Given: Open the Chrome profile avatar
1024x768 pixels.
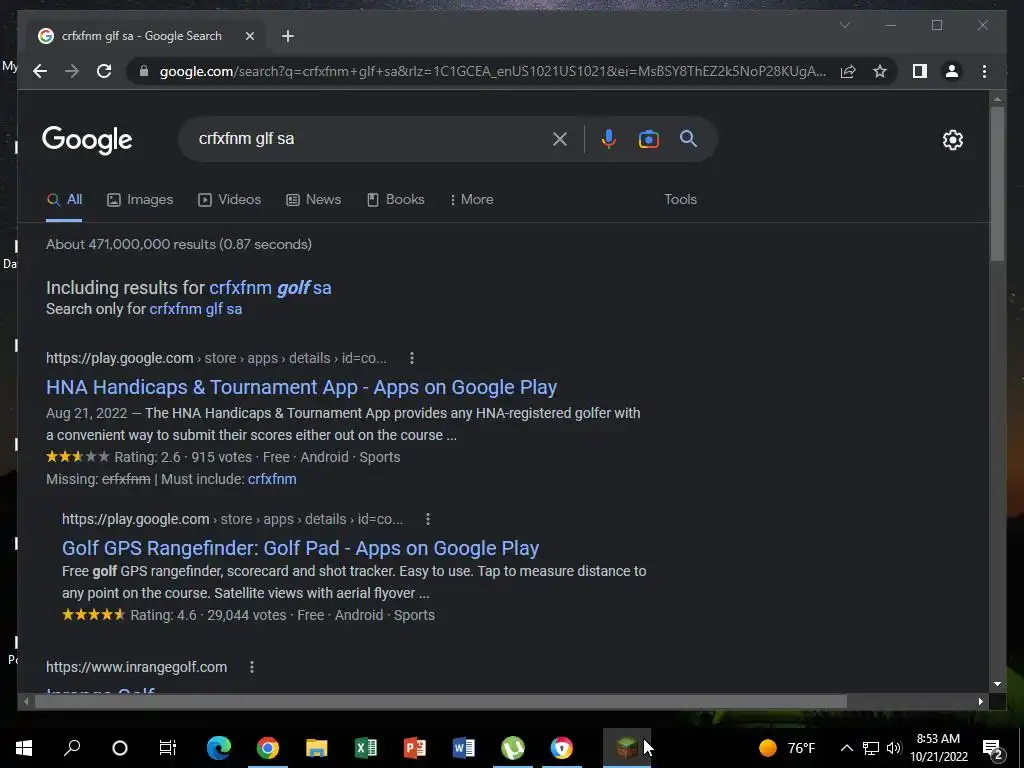Looking at the screenshot, I should click(x=952, y=71).
